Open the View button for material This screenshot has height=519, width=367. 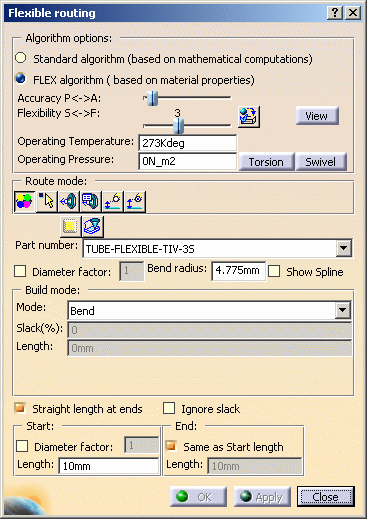tap(317, 116)
